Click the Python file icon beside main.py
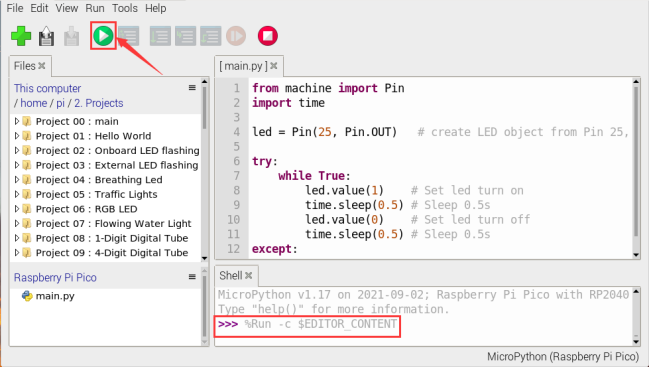The height and width of the screenshot is (367, 650). click(27, 296)
